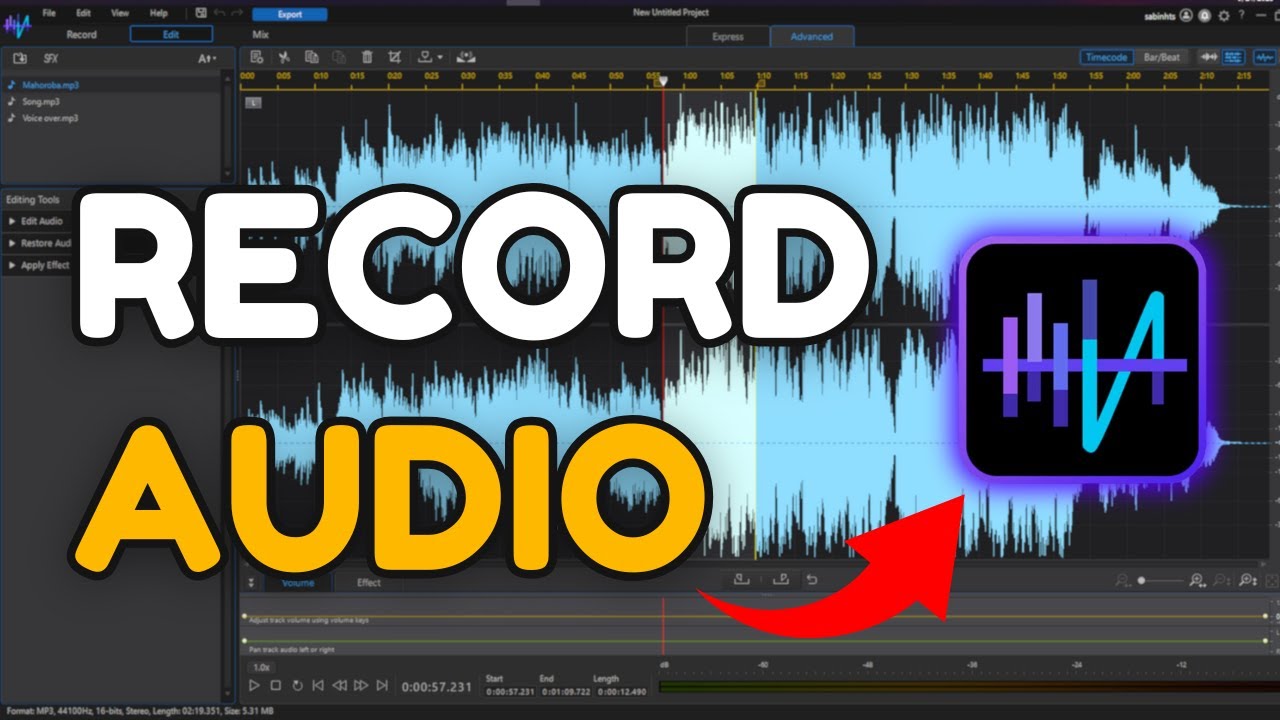Click the Import media folder icon

click(x=19, y=59)
